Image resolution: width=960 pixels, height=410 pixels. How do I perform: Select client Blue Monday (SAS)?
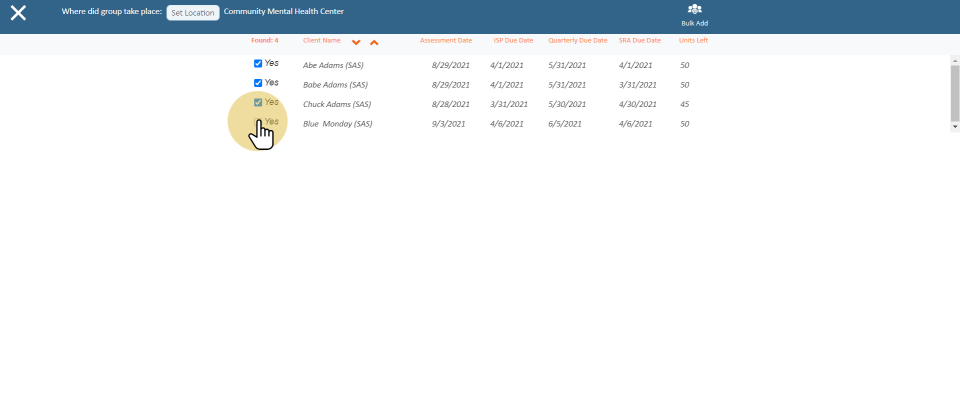point(337,124)
